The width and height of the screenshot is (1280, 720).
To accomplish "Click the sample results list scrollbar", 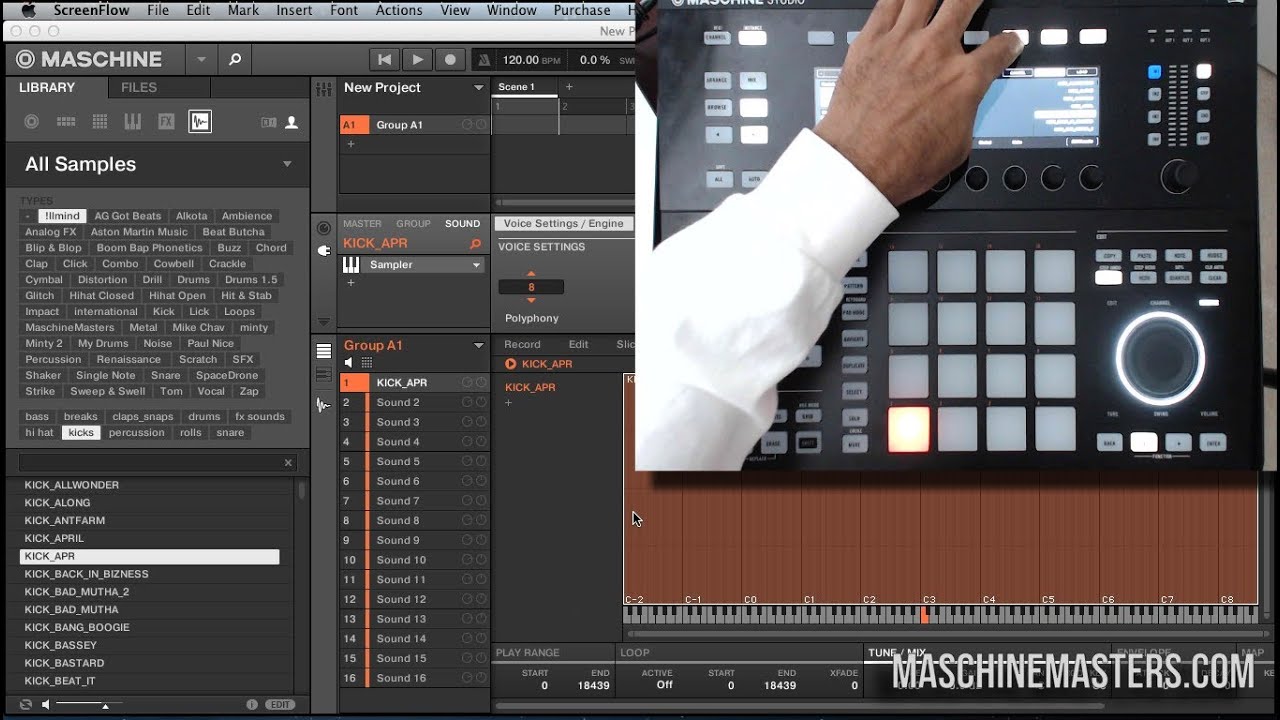I will click(301, 490).
